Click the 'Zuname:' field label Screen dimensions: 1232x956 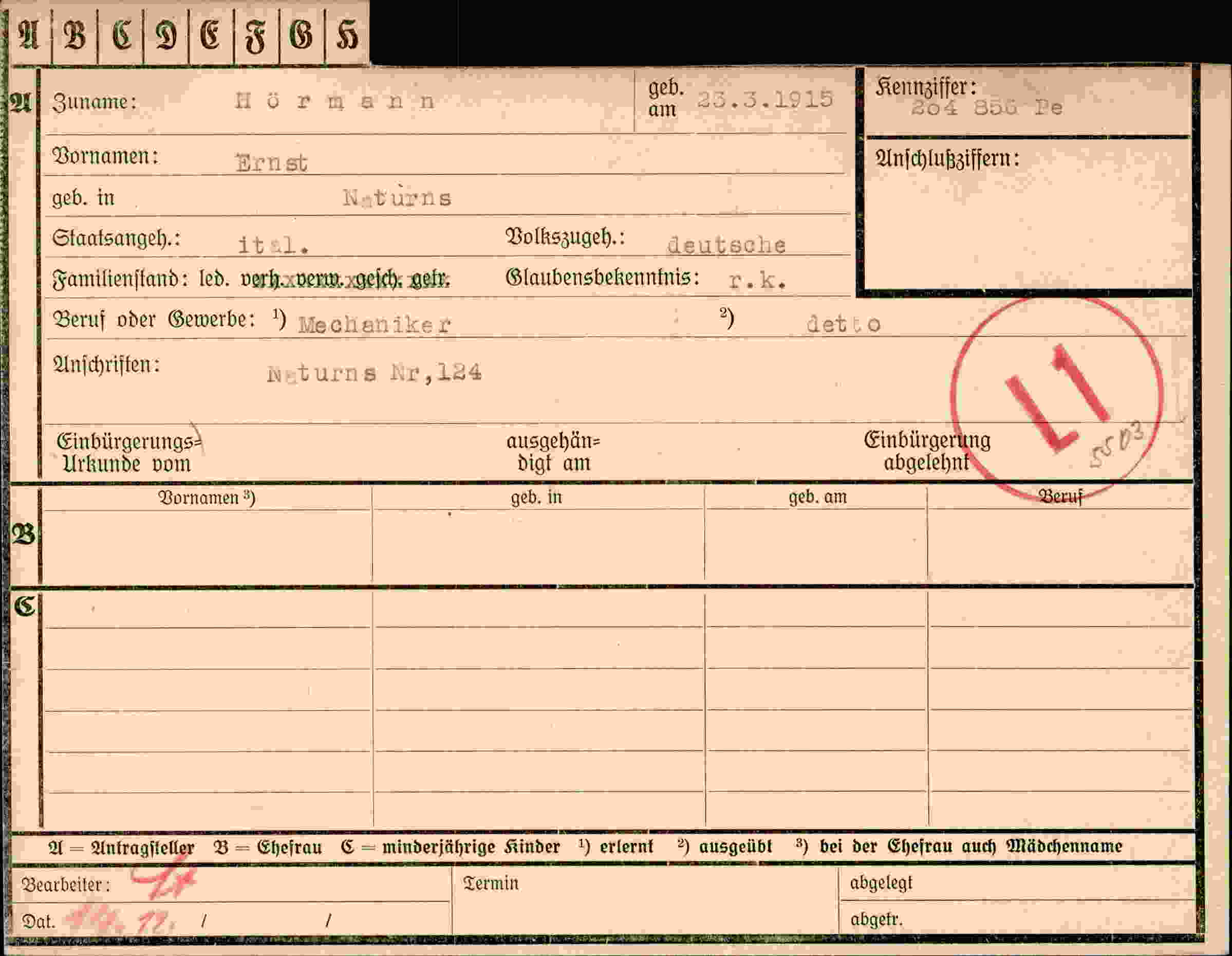[x=94, y=102]
